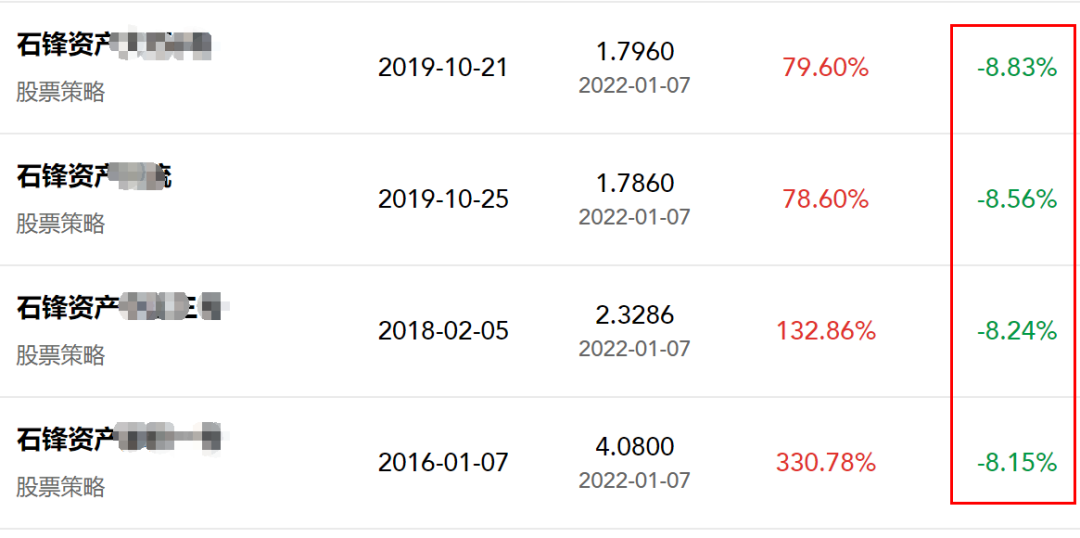Click the 79.60% cumulative return
1080x538 pixels.
[x=826, y=67]
